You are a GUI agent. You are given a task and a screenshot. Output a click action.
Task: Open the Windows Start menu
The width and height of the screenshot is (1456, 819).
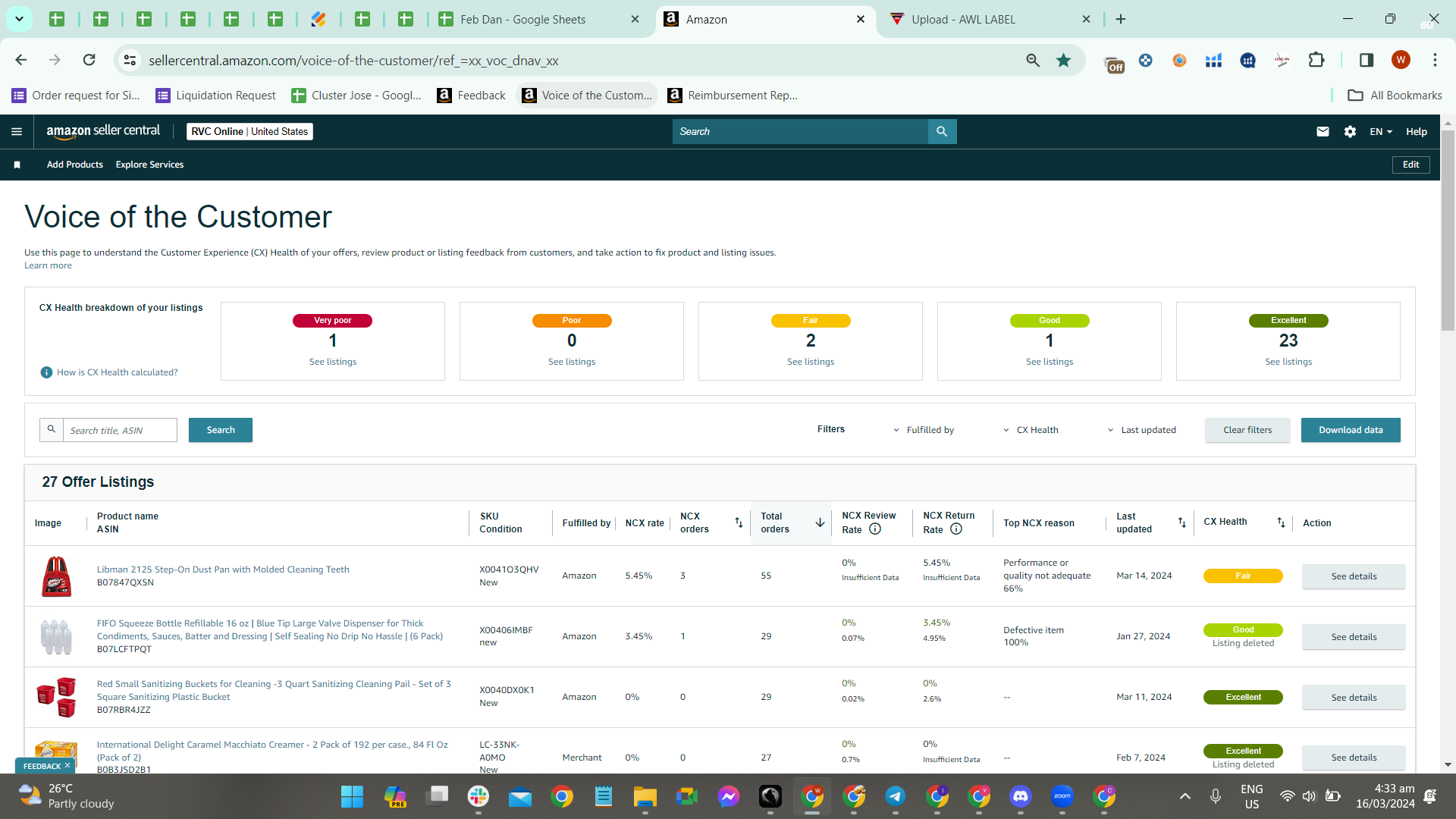coord(352,796)
